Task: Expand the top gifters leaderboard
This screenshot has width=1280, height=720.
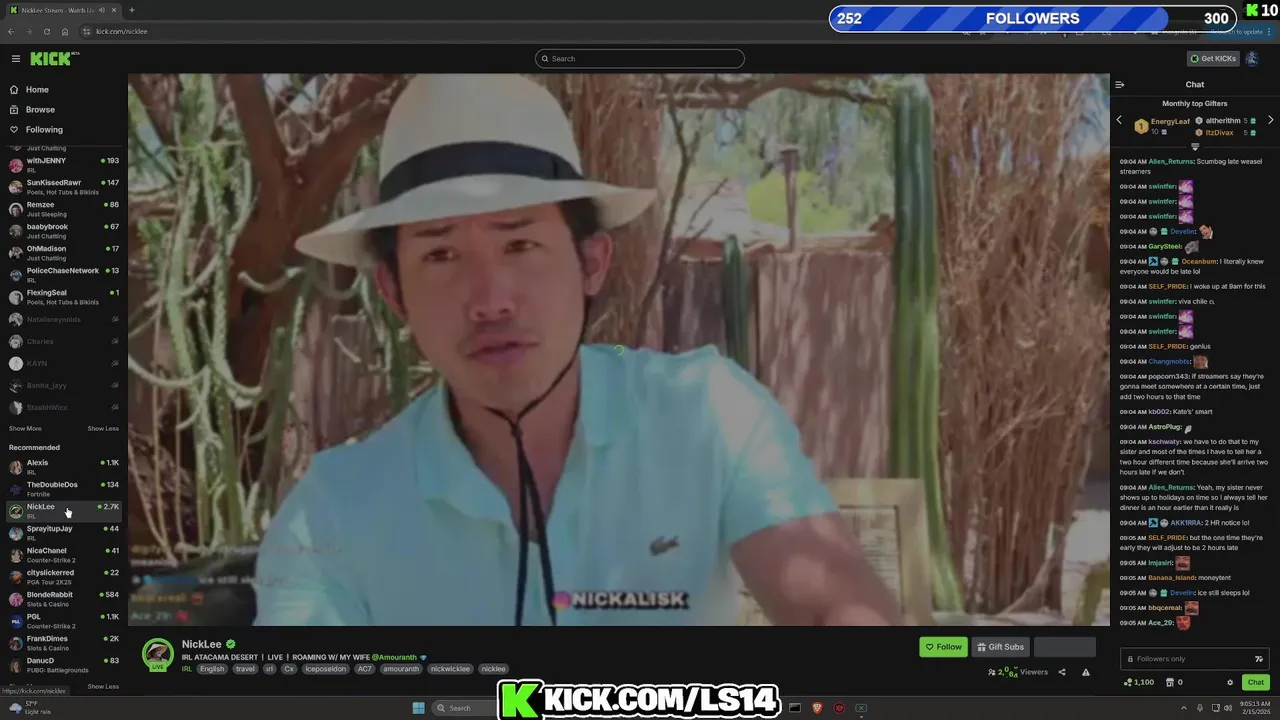Action: (x=1195, y=147)
